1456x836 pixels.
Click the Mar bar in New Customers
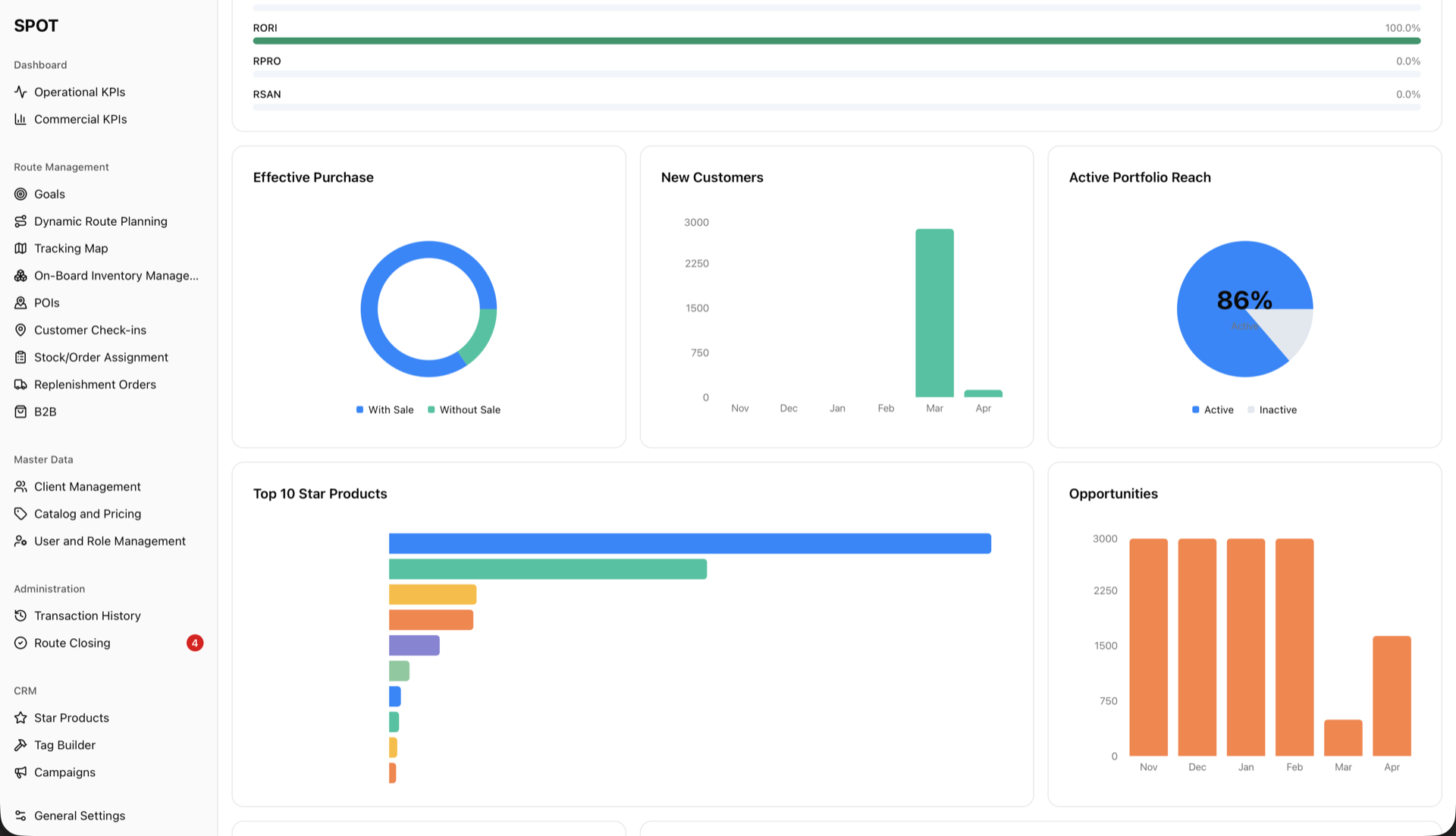934,313
